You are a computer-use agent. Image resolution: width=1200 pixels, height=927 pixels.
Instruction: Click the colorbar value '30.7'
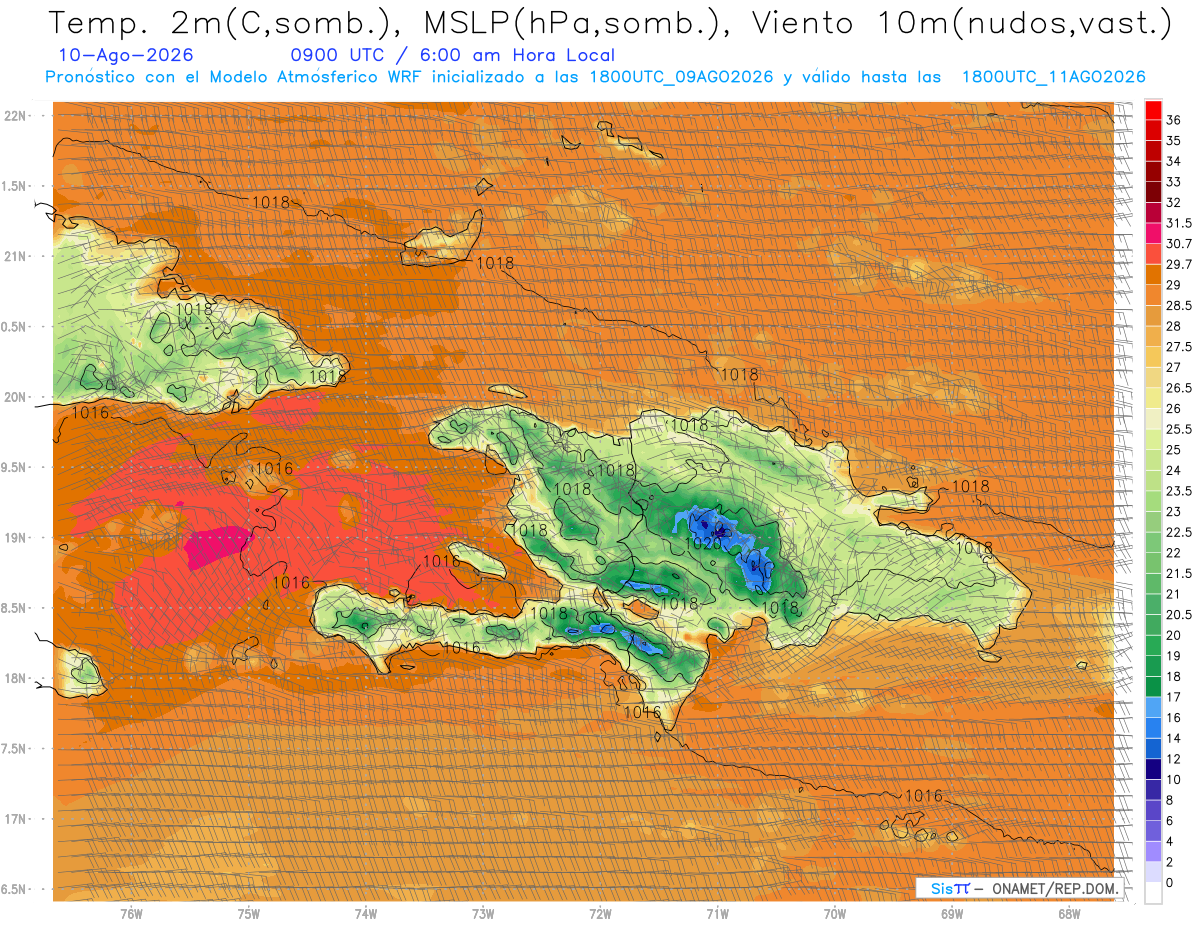point(1179,243)
